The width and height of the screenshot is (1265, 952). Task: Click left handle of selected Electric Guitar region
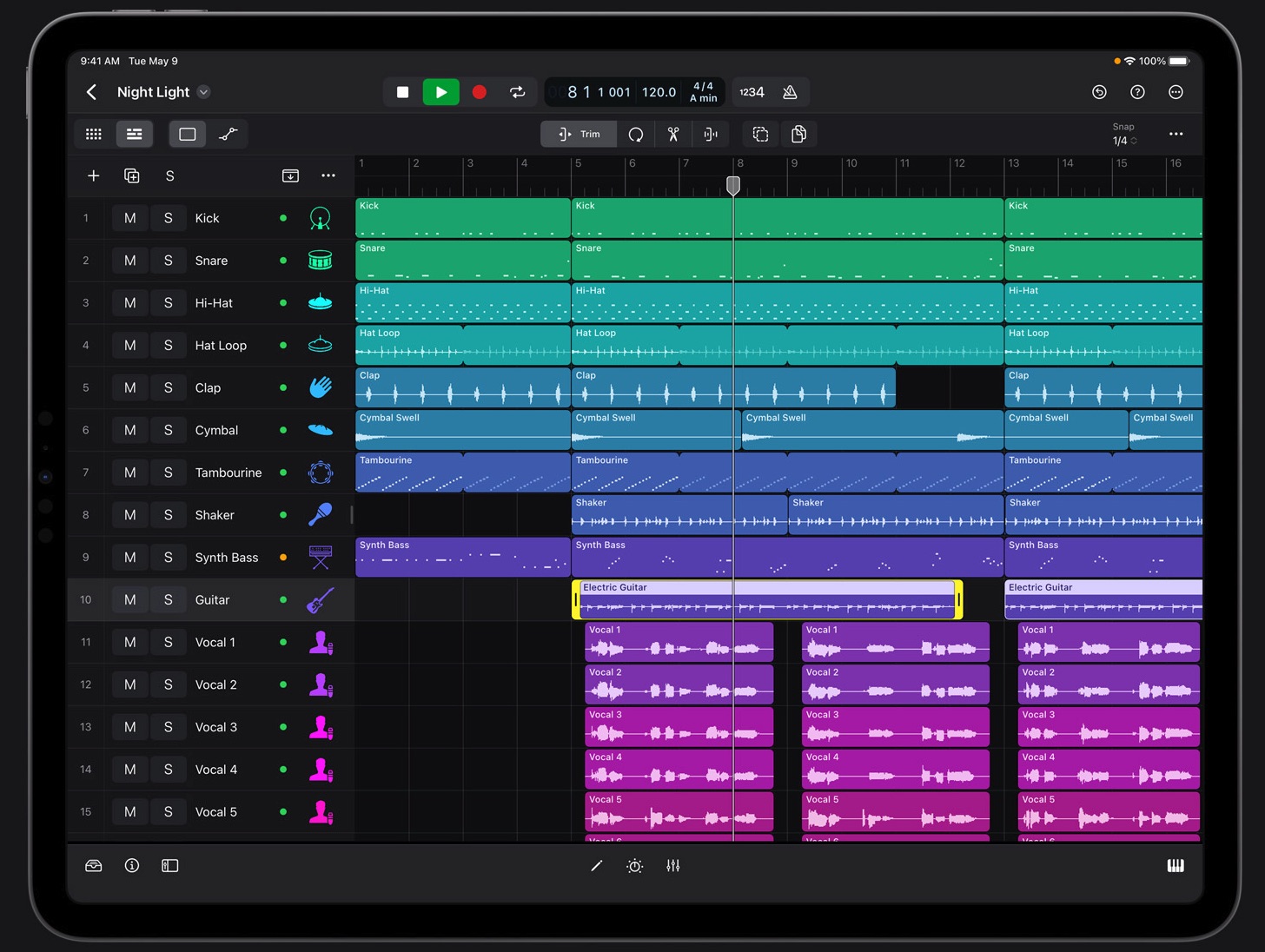(576, 599)
